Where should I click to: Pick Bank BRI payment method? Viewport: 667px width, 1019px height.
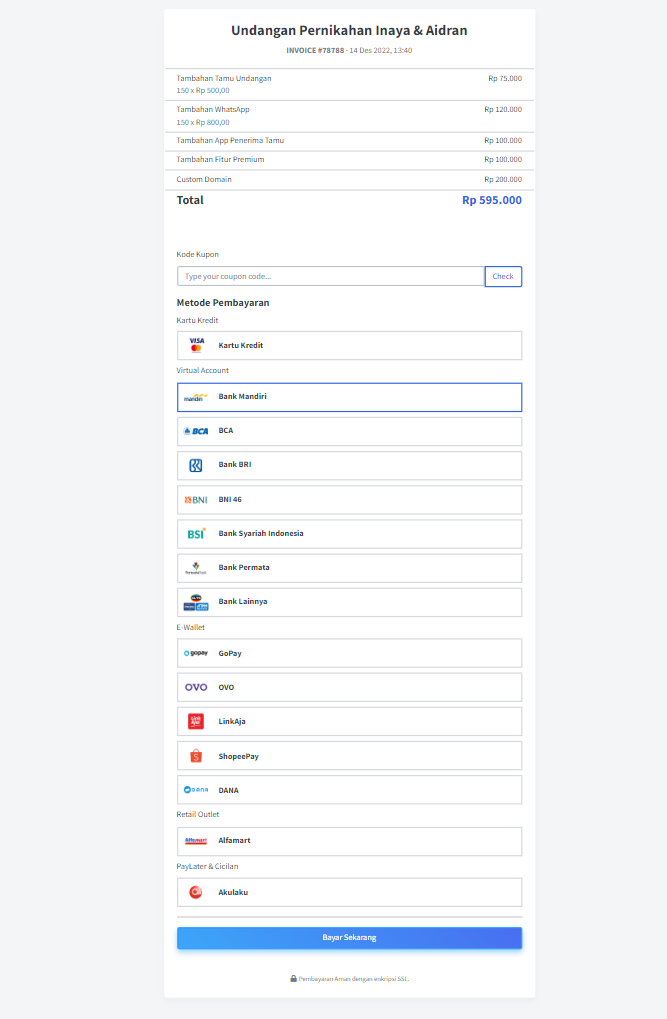point(349,465)
